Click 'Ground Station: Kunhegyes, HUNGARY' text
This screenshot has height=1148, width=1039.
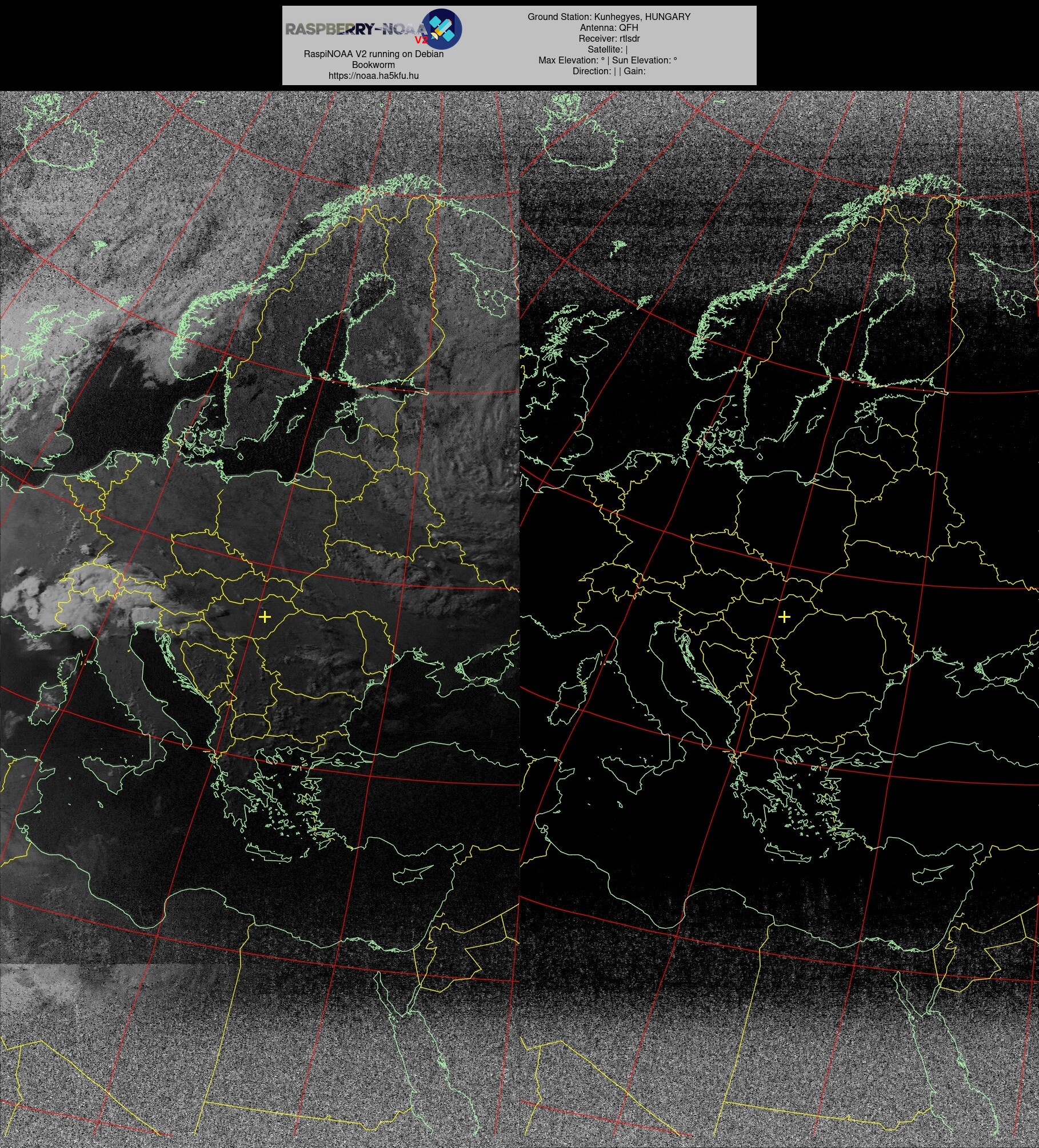[x=609, y=17]
